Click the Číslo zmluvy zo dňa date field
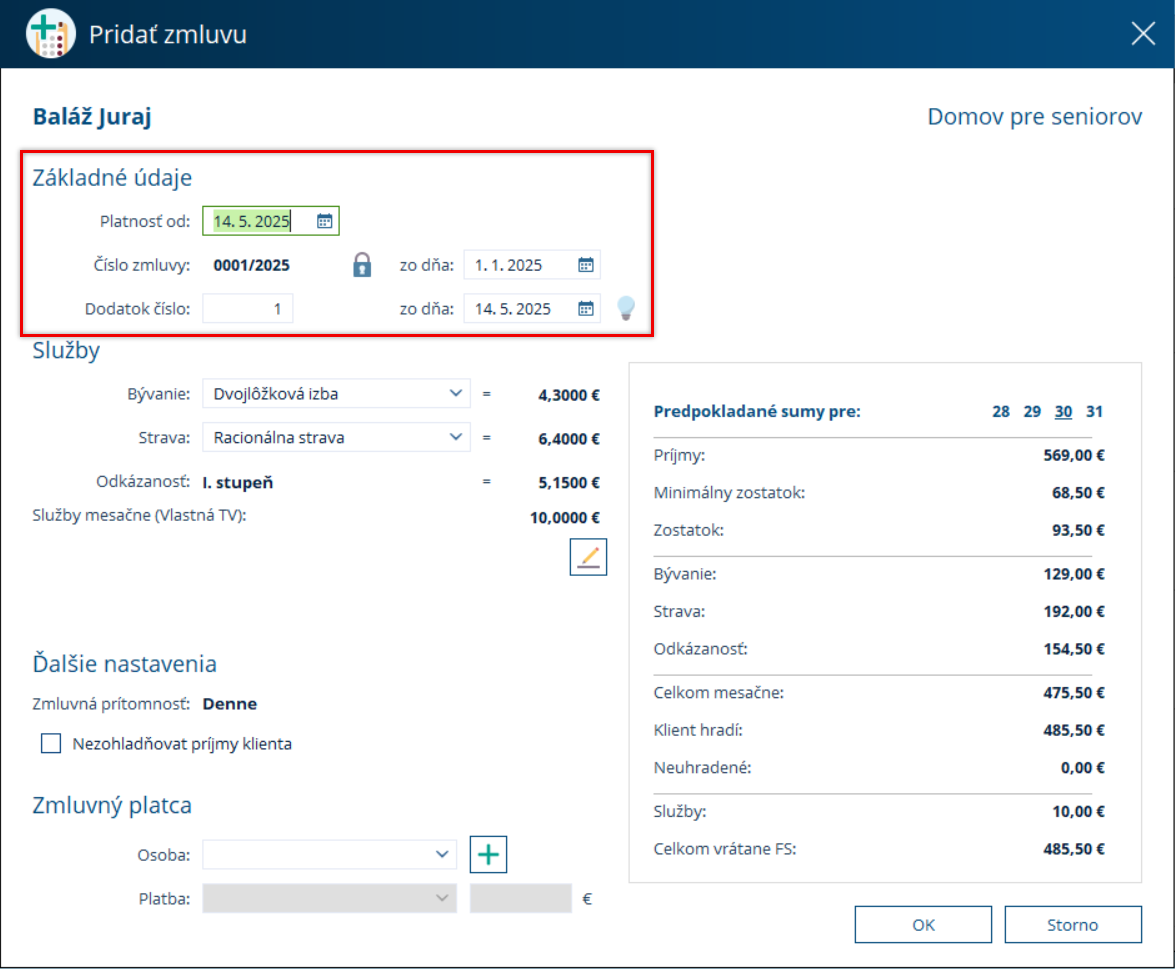 pyautogui.click(x=532, y=265)
